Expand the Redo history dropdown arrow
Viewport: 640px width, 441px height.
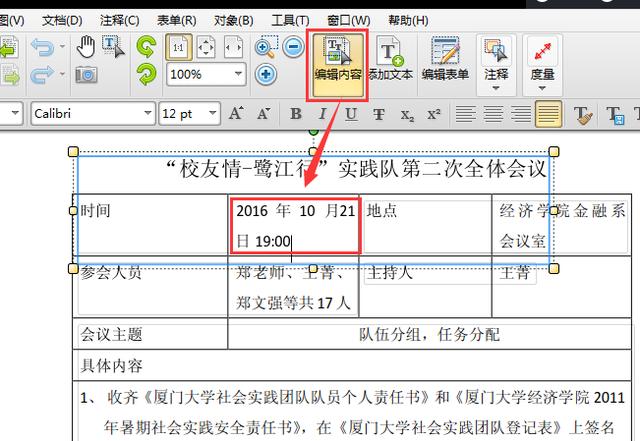click(x=62, y=74)
